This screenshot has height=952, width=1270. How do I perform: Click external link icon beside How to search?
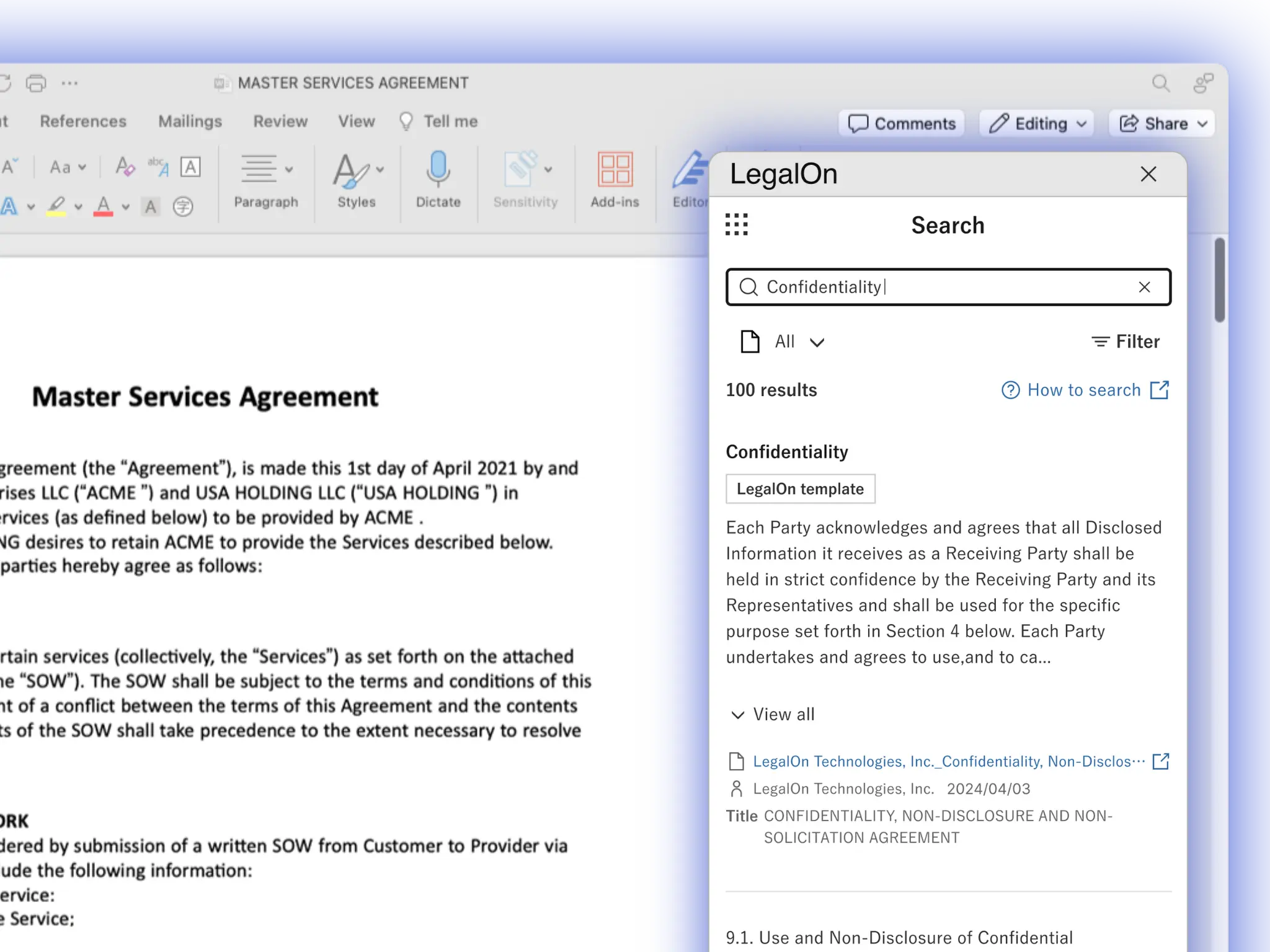[x=1160, y=390]
